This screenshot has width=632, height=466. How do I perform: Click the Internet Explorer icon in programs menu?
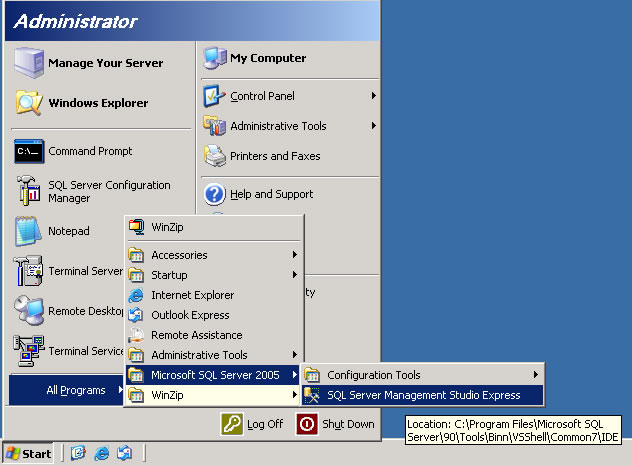pos(136,295)
